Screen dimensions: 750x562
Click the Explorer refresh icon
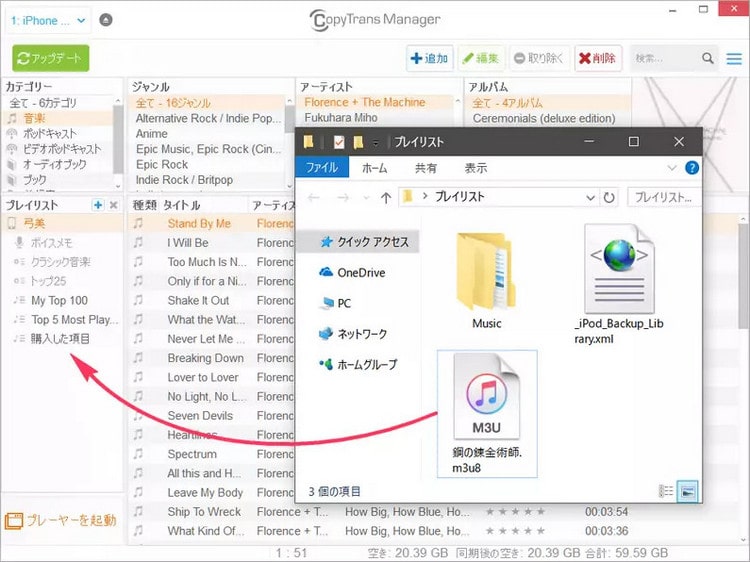[x=609, y=198]
